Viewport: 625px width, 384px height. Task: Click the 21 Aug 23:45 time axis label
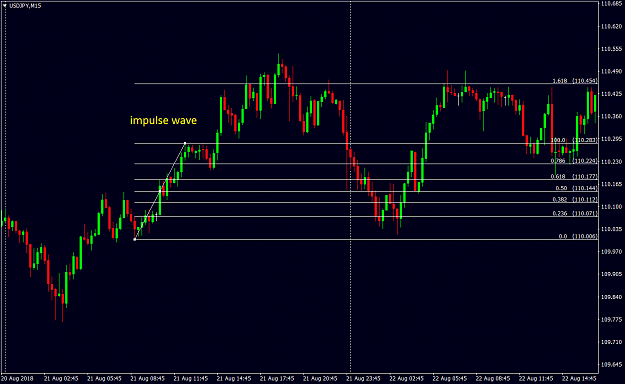tap(364, 378)
